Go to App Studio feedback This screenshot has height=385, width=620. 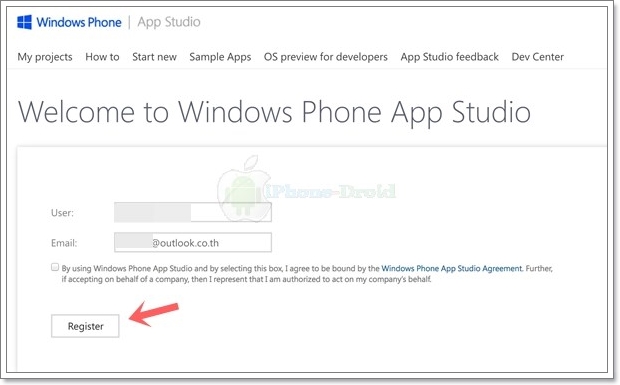click(x=450, y=57)
